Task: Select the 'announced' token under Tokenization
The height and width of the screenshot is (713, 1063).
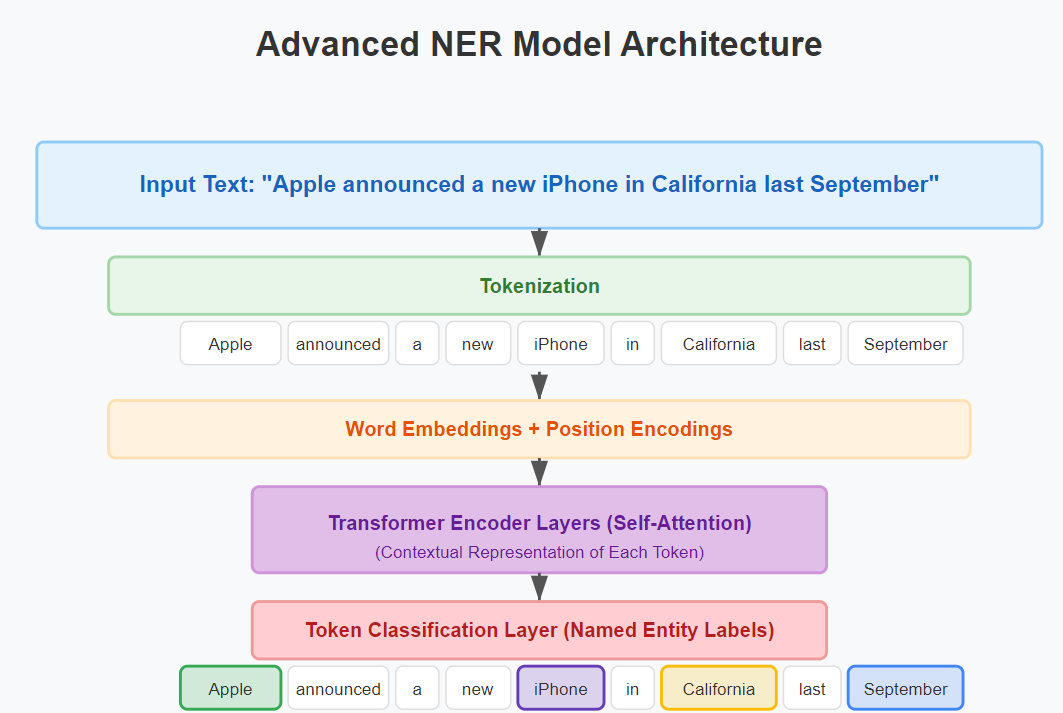Action: pos(338,344)
